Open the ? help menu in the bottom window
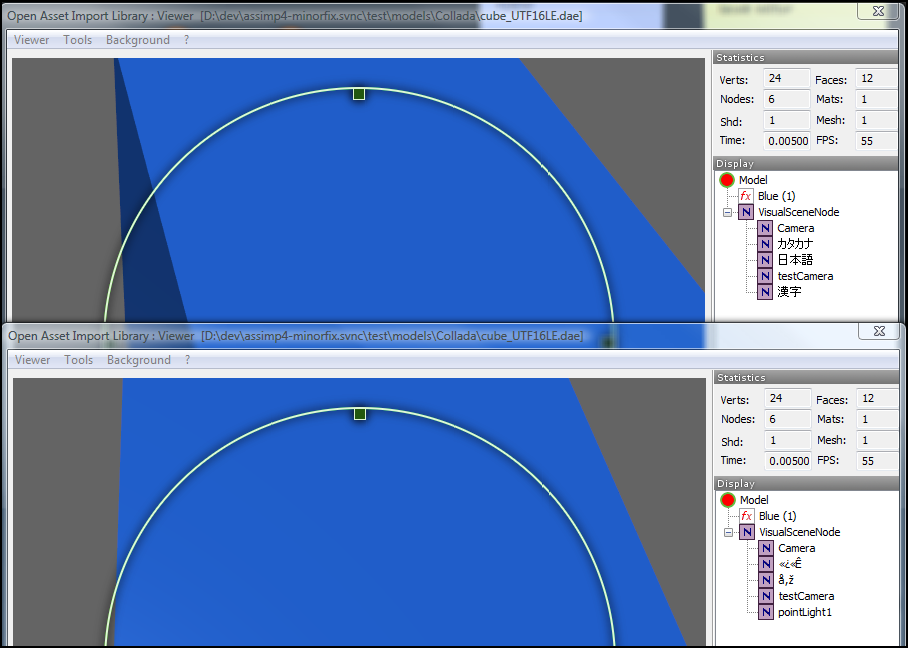 tap(187, 360)
